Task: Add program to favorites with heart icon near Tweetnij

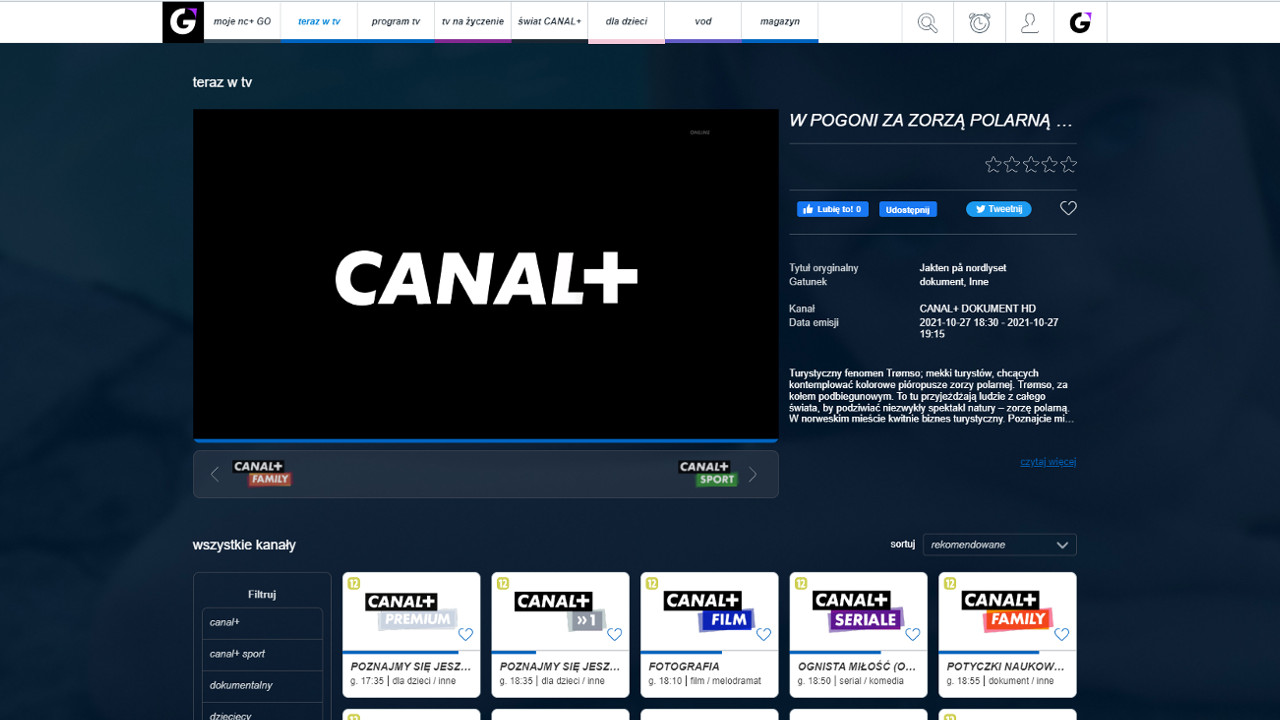Action: coord(1068,208)
